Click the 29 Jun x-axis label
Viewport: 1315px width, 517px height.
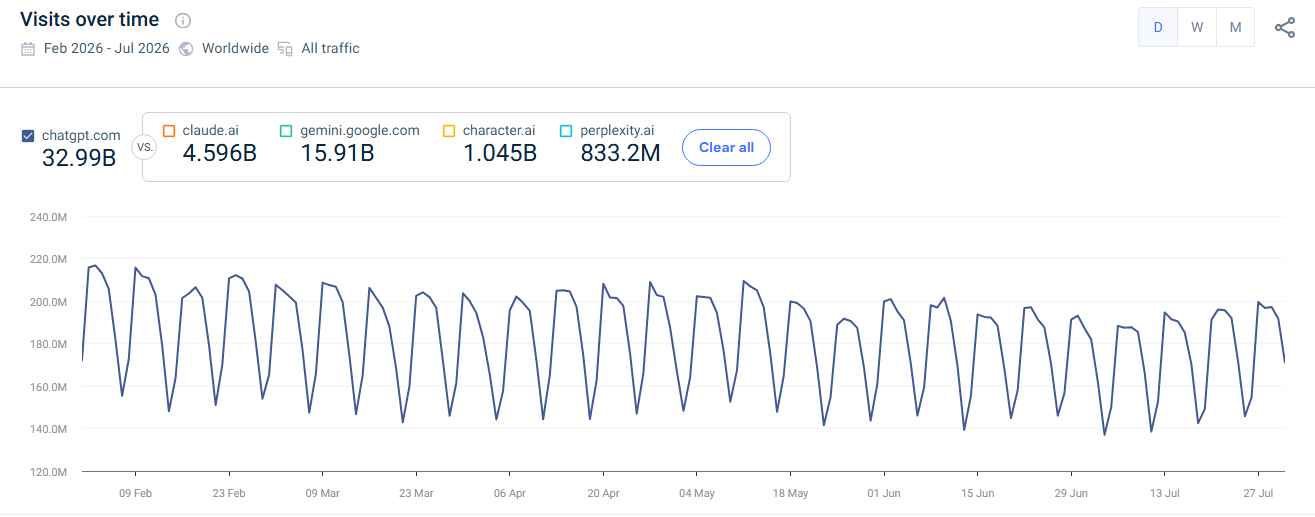tap(1071, 493)
